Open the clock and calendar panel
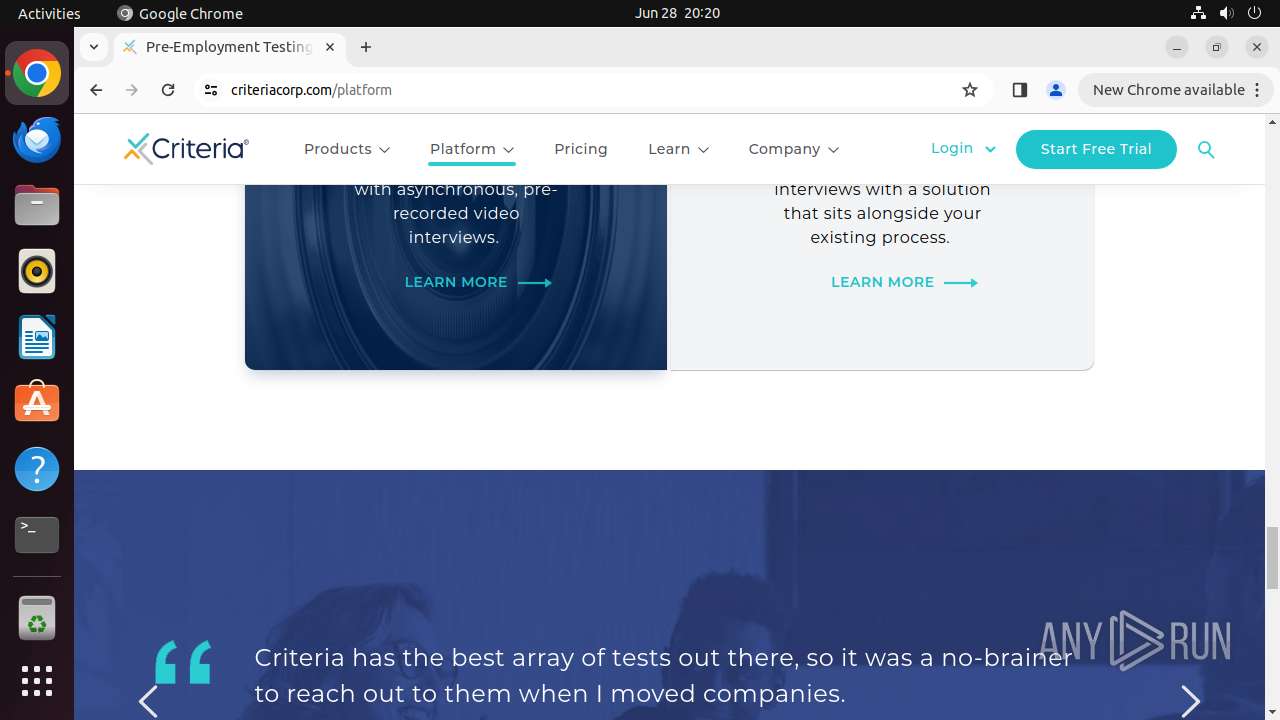1280x720 pixels. (x=677, y=13)
